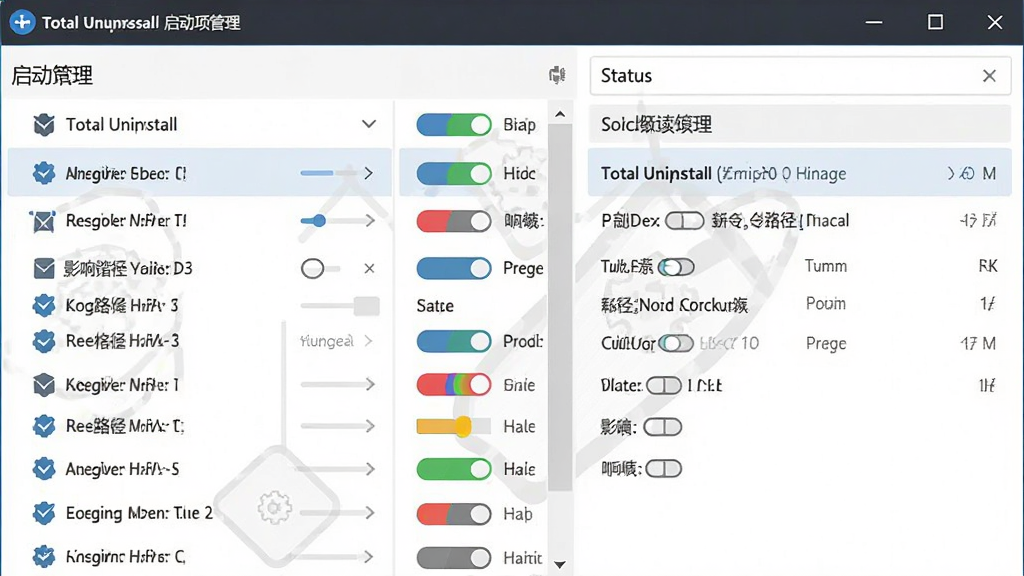1024x576 pixels.
Task: Click the Yaiie D3 row radio toggle
Action: click(313, 268)
